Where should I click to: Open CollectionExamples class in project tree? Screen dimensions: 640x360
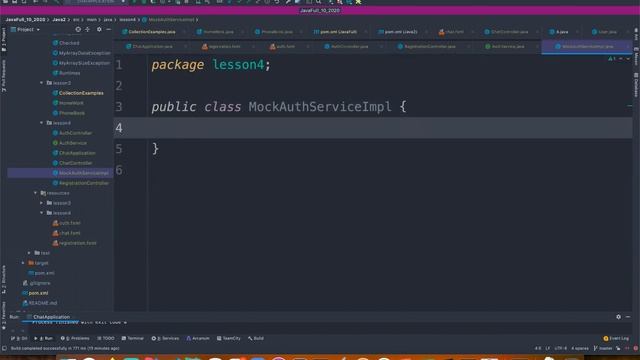point(78,93)
